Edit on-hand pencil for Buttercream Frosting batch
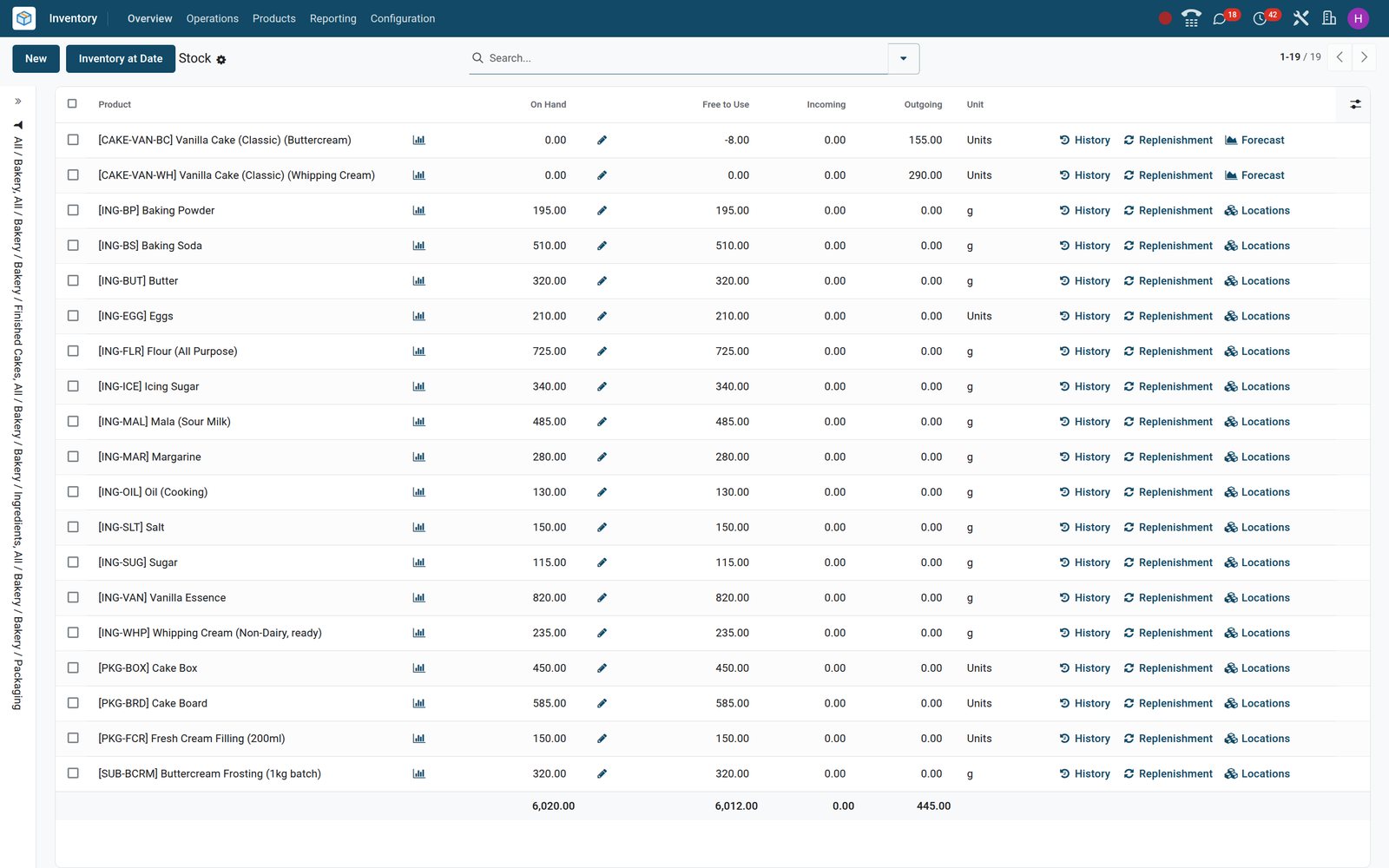Screen dimensions: 1389x868 click(602, 773)
